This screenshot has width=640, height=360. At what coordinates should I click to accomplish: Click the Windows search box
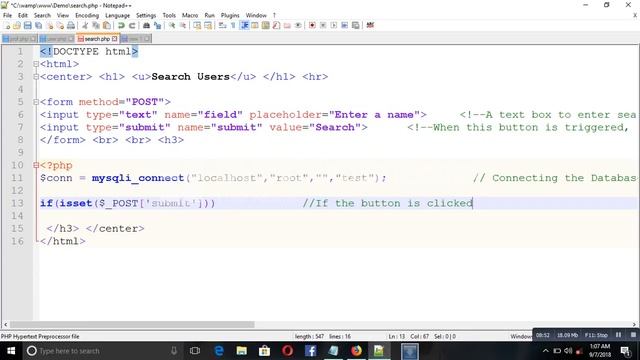pyautogui.click(x=101, y=351)
